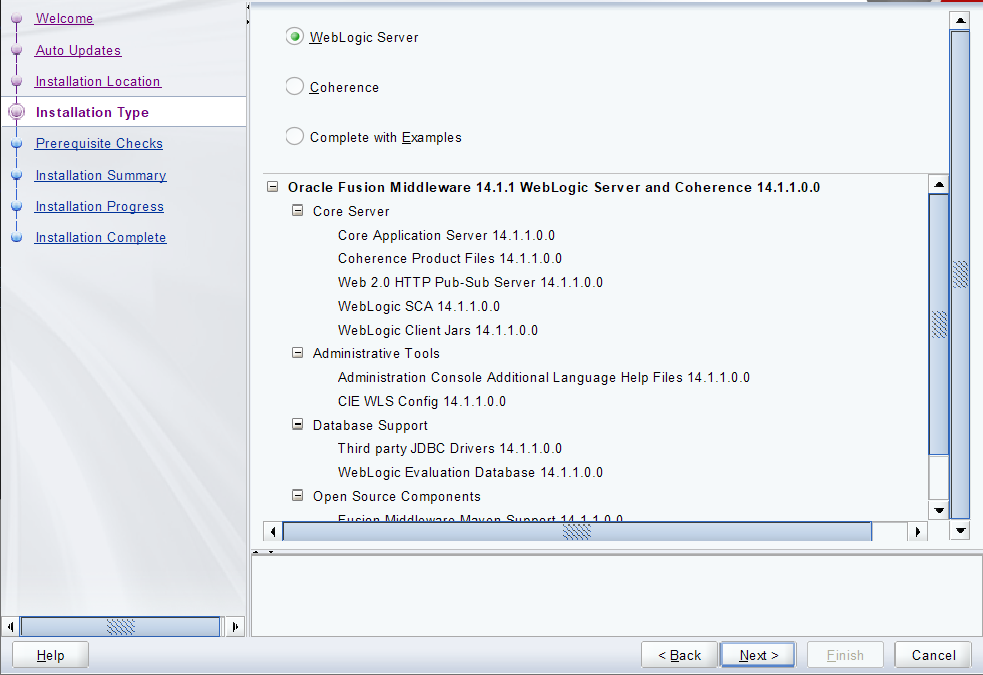Click the Installation Complete step indicator icon
Viewport: 983px width, 675px height.
tap(15, 237)
